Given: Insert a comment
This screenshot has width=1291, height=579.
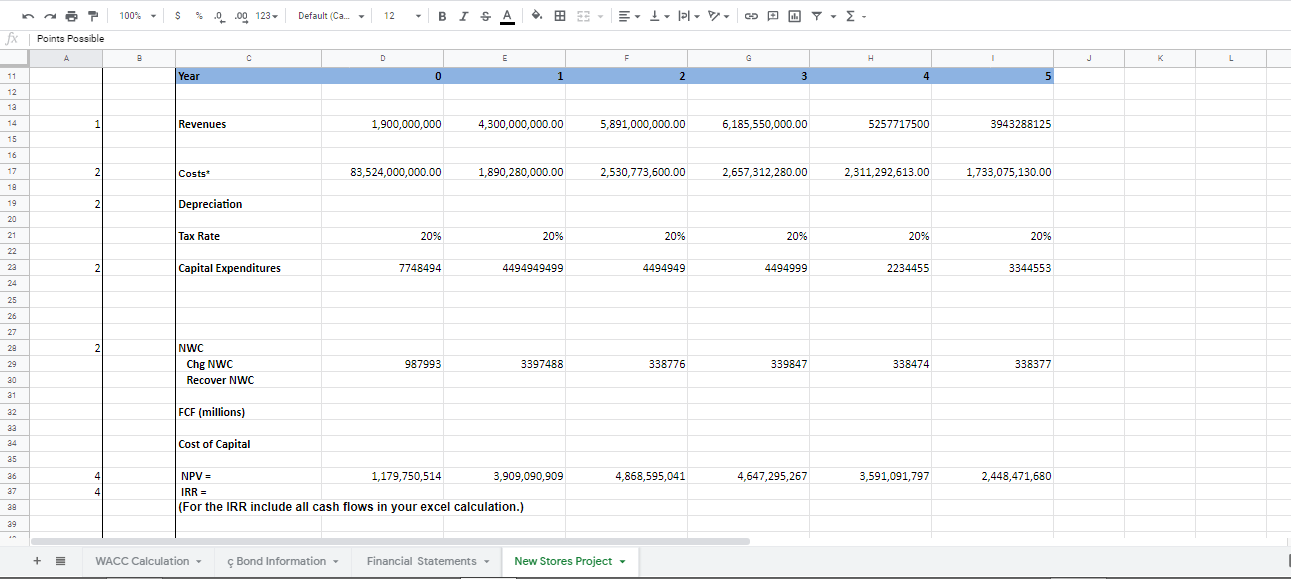Looking at the screenshot, I should tap(772, 15).
